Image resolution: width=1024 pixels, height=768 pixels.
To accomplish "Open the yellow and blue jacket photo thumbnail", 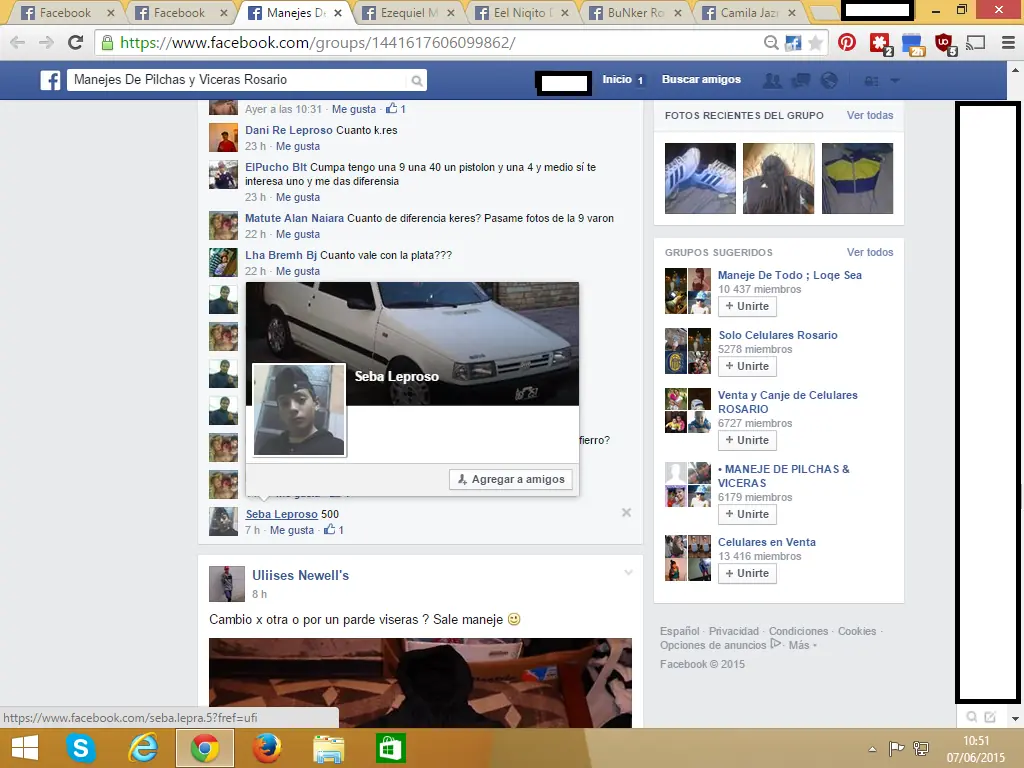I will (x=857, y=178).
